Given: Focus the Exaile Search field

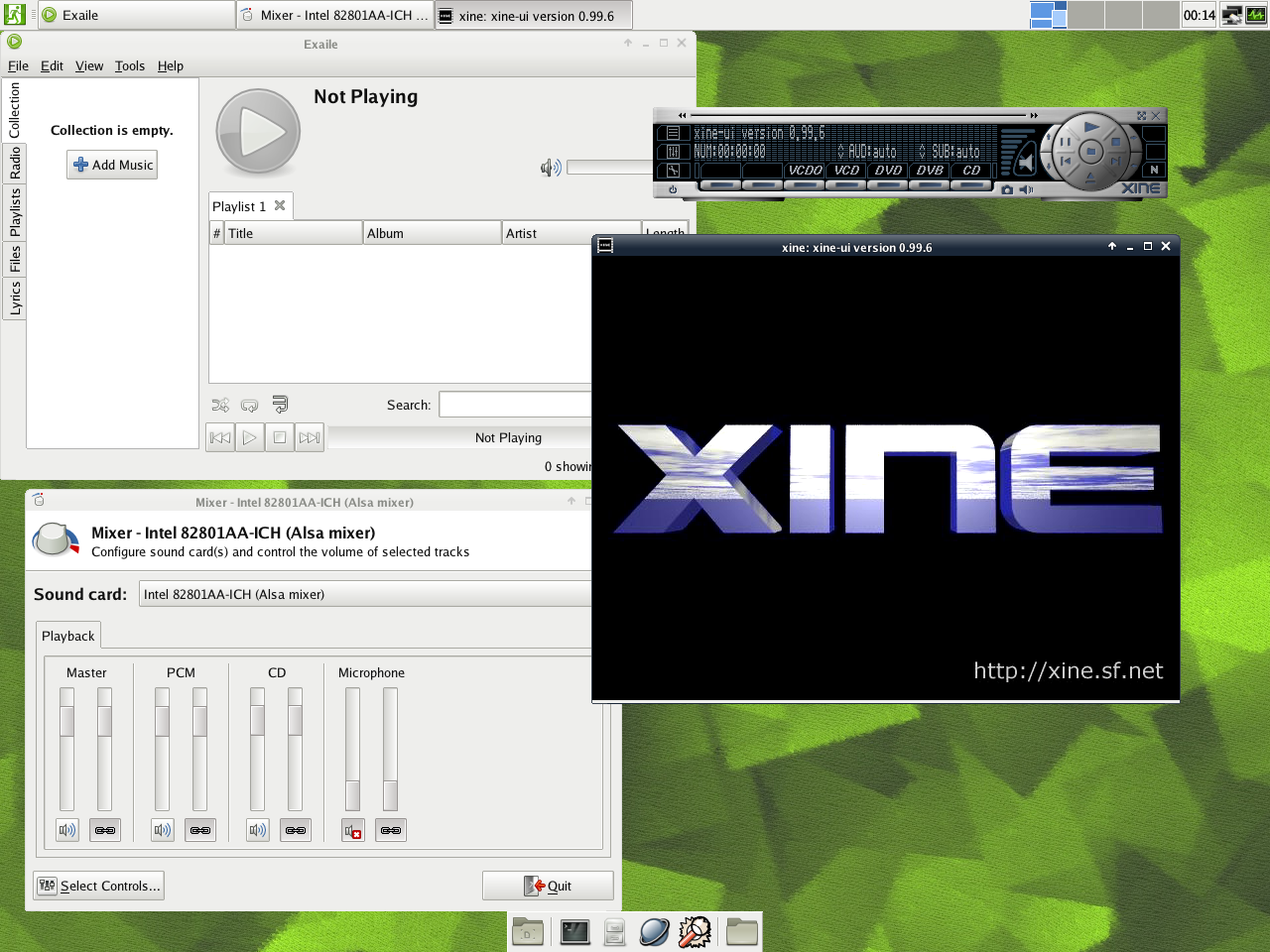Looking at the screenshot, I should [x=516, y=405].
